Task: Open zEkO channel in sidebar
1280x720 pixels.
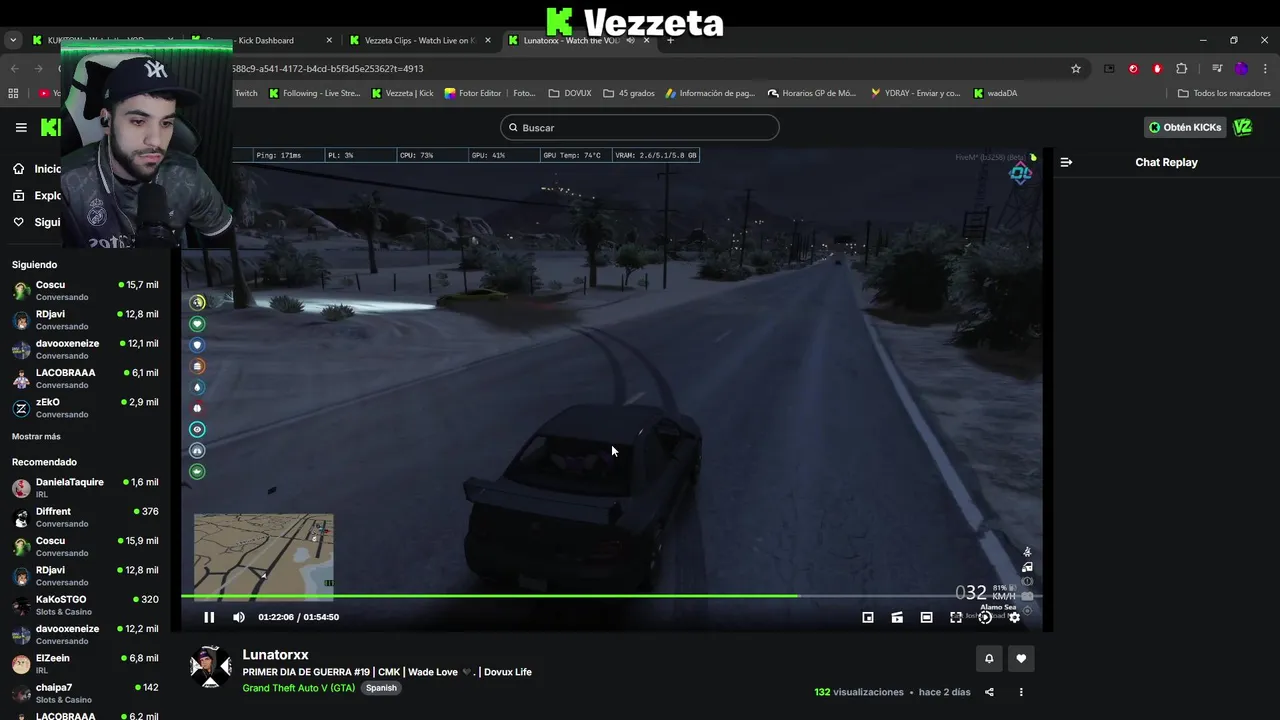Action: 85,408
